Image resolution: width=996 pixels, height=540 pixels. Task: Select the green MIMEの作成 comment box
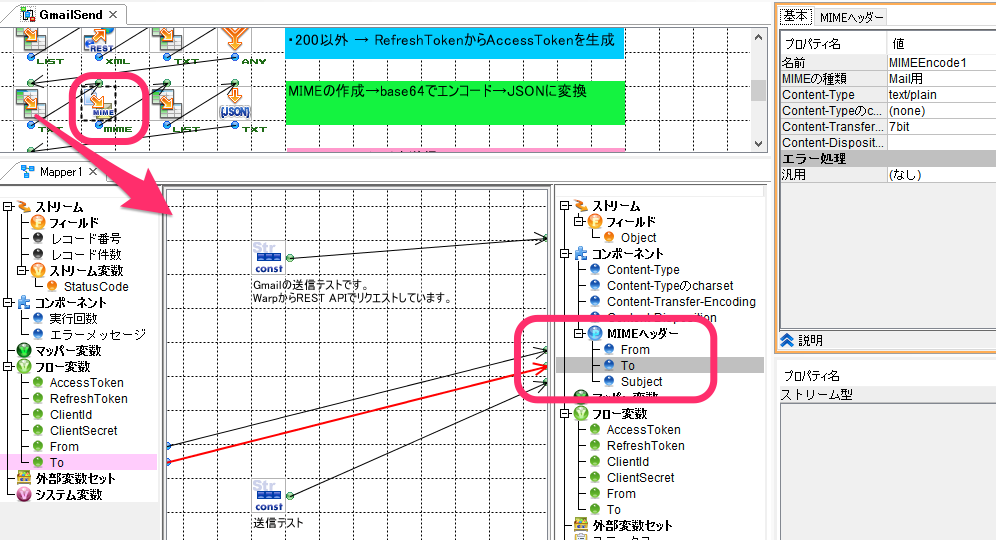454,102
